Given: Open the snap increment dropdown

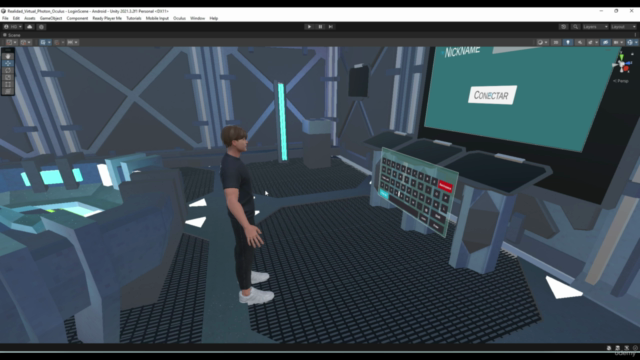Looking at the screenshot, I should pos(73,42).
